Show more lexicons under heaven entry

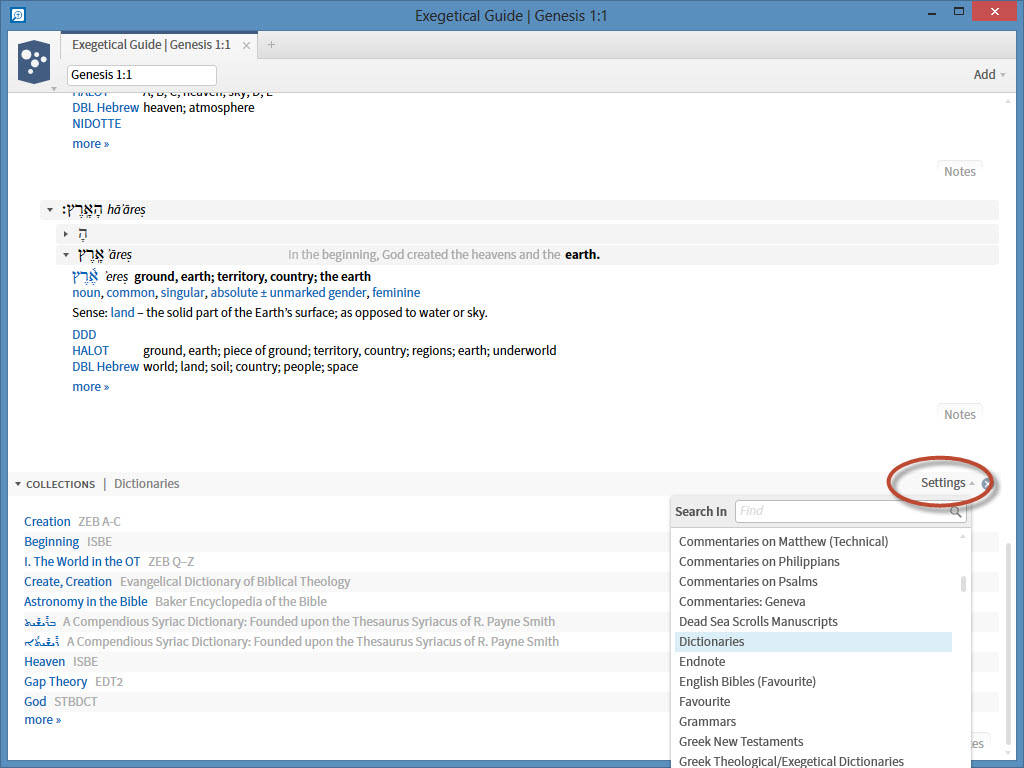click(90, 144)
